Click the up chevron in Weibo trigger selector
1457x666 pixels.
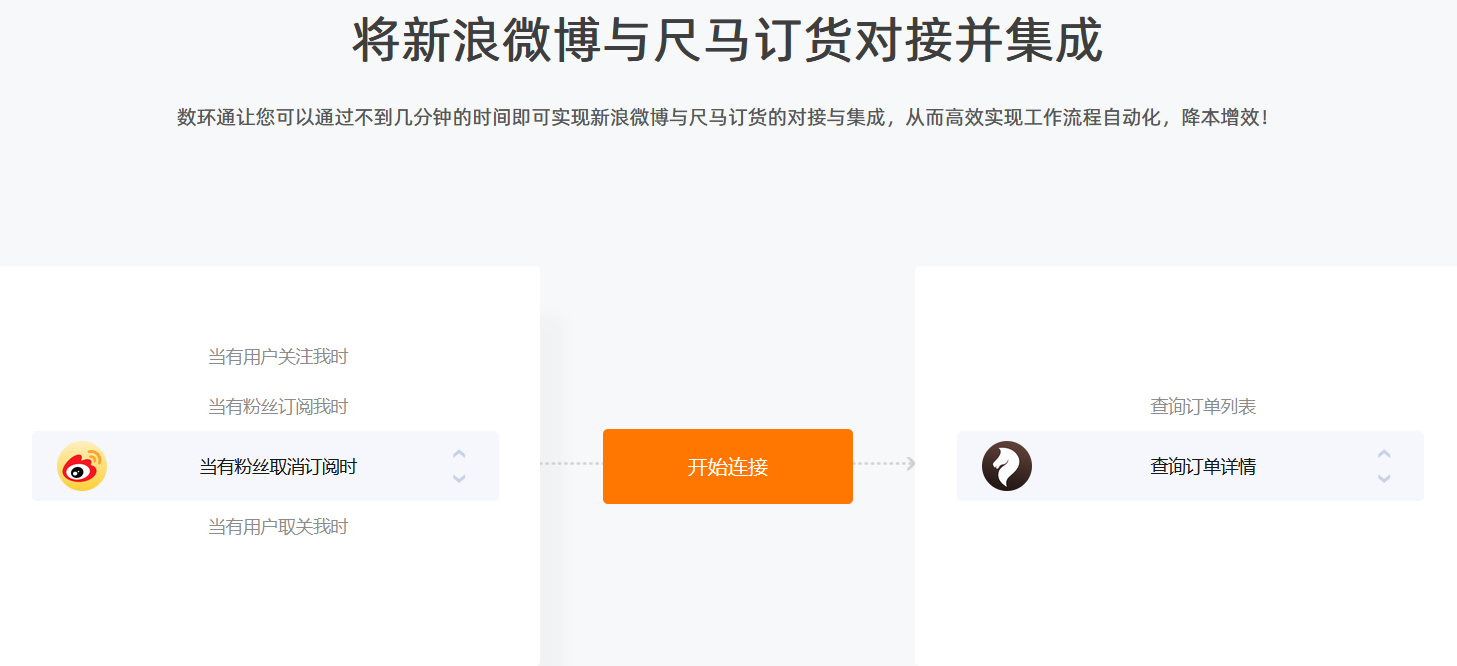(459, 454)
